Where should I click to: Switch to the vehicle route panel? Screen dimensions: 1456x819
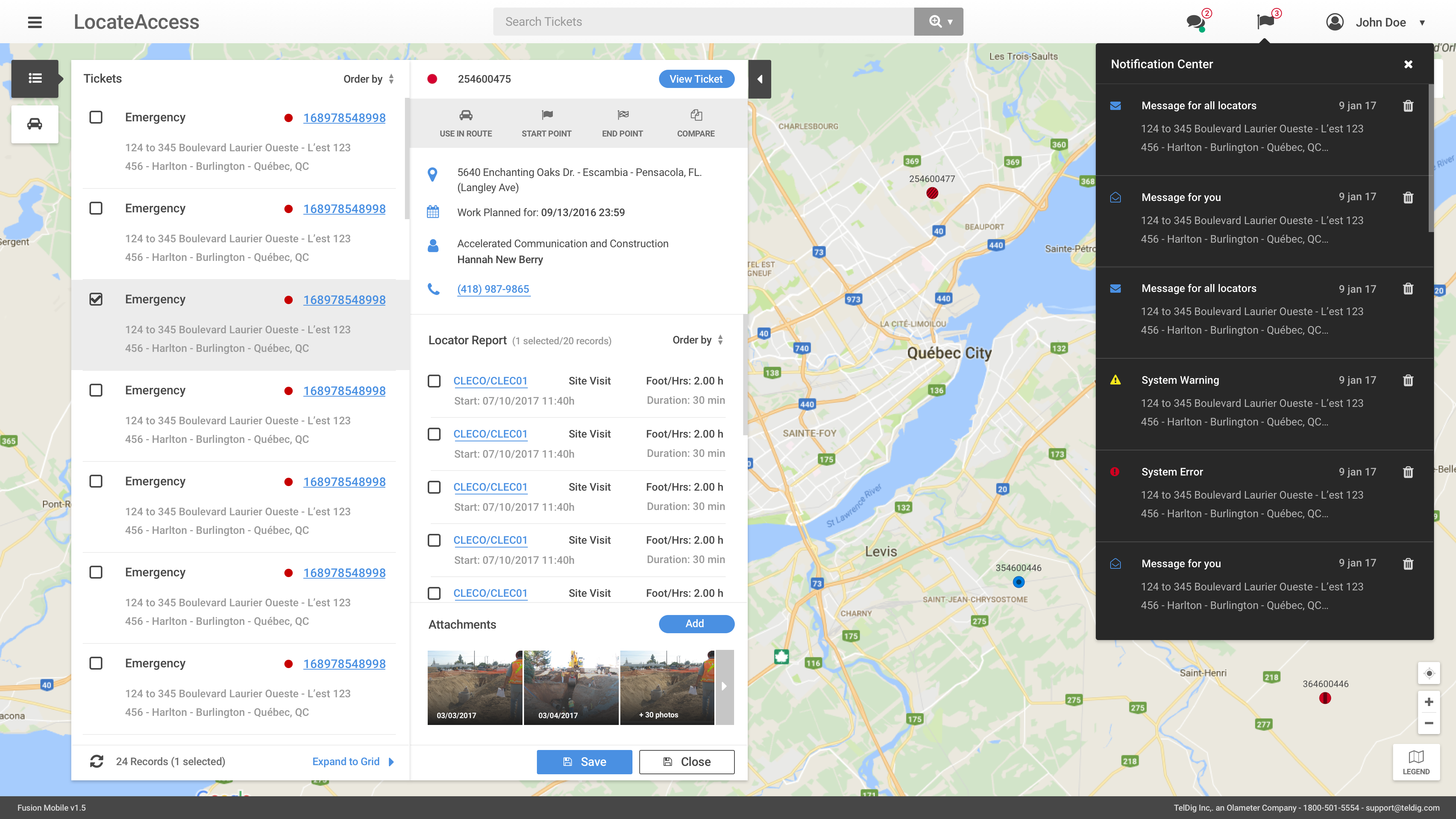tap(35, 124)
